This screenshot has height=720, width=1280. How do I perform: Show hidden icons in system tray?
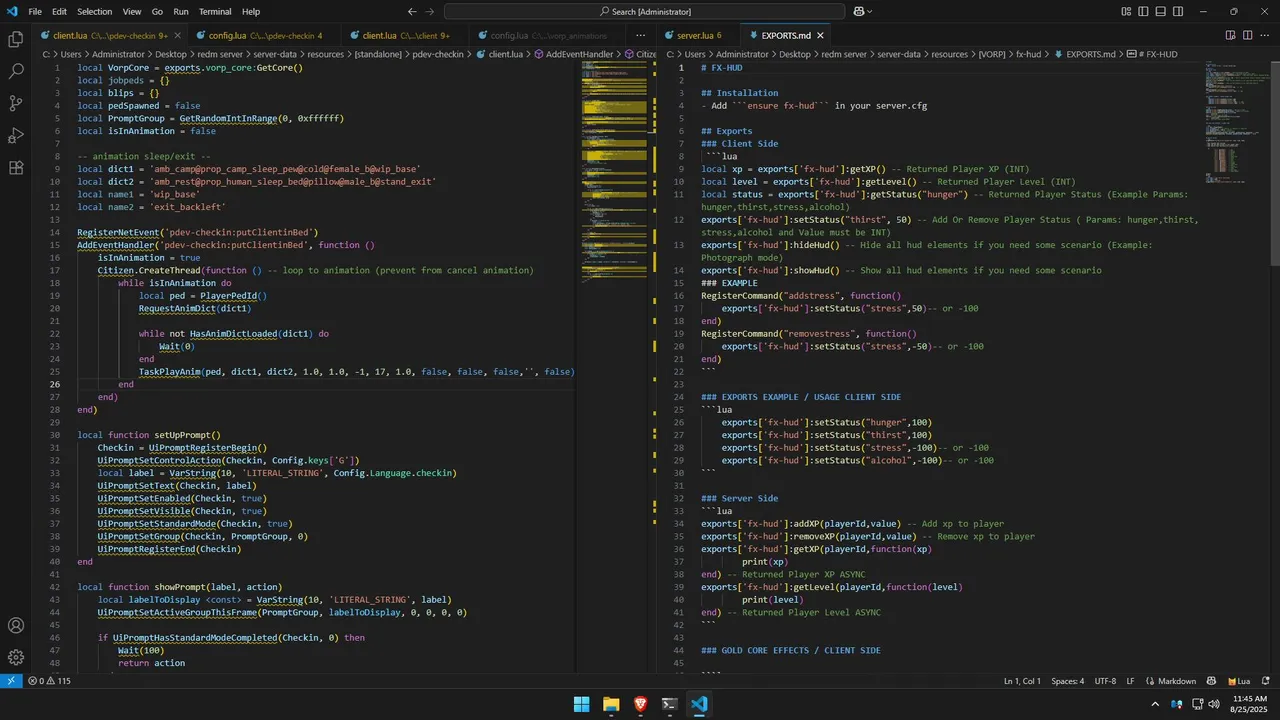pyautogui.click(x=1155, y=704)
